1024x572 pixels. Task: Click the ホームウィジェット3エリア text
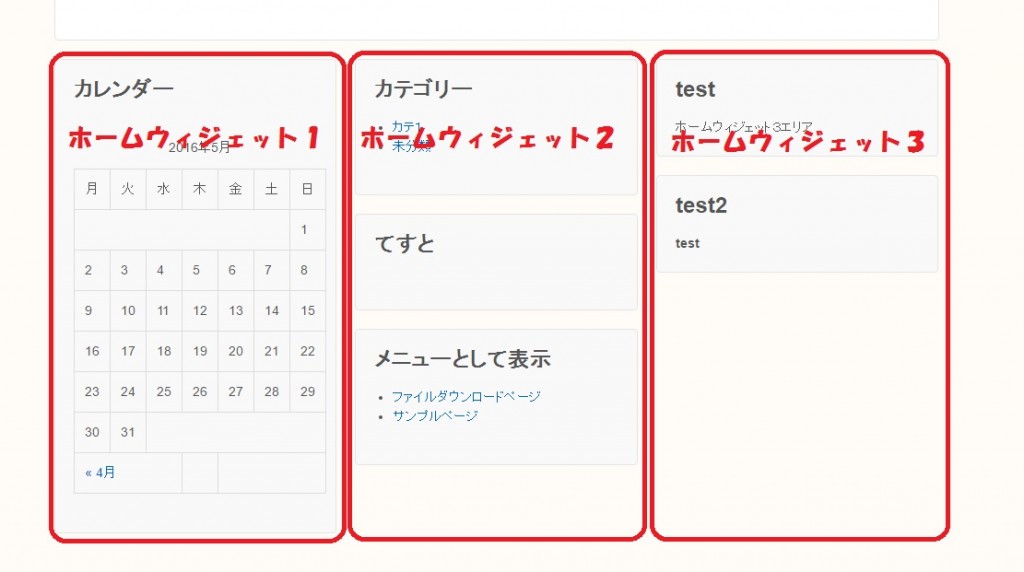pyautogui.click(x=744, y=127)
